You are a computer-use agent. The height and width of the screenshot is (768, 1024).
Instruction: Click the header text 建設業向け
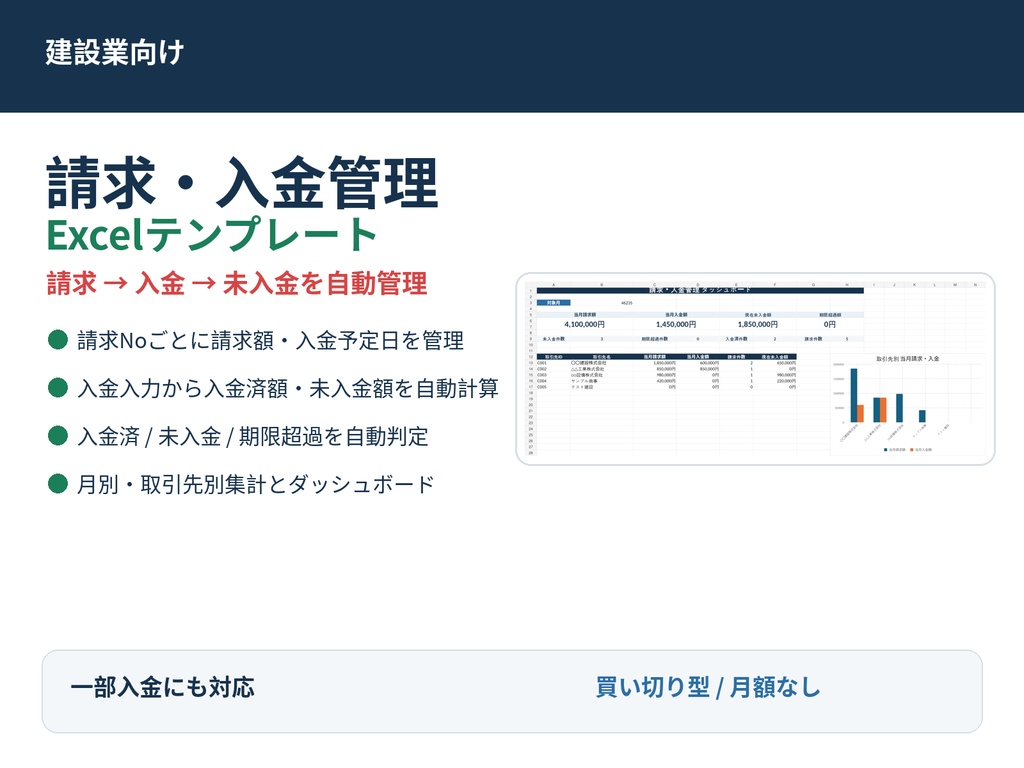point(114,52)
